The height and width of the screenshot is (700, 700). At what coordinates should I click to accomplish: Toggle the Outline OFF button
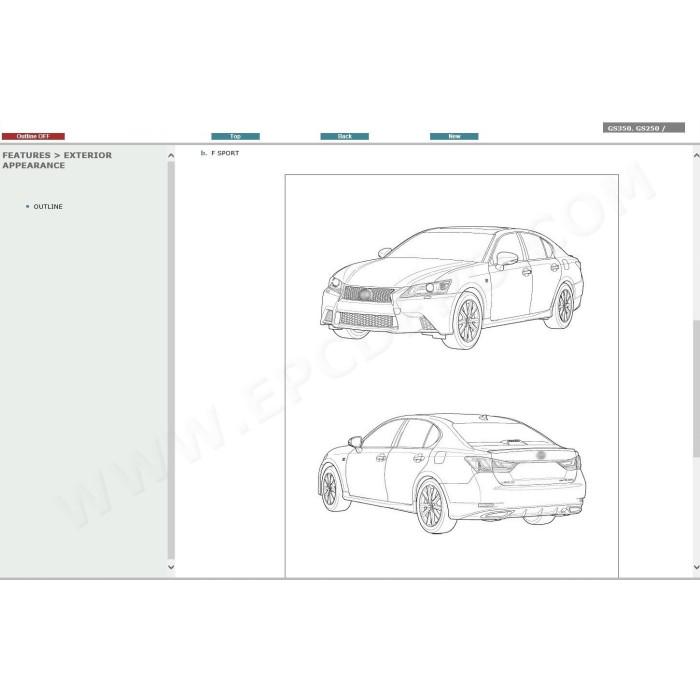(x=33, y=136)
